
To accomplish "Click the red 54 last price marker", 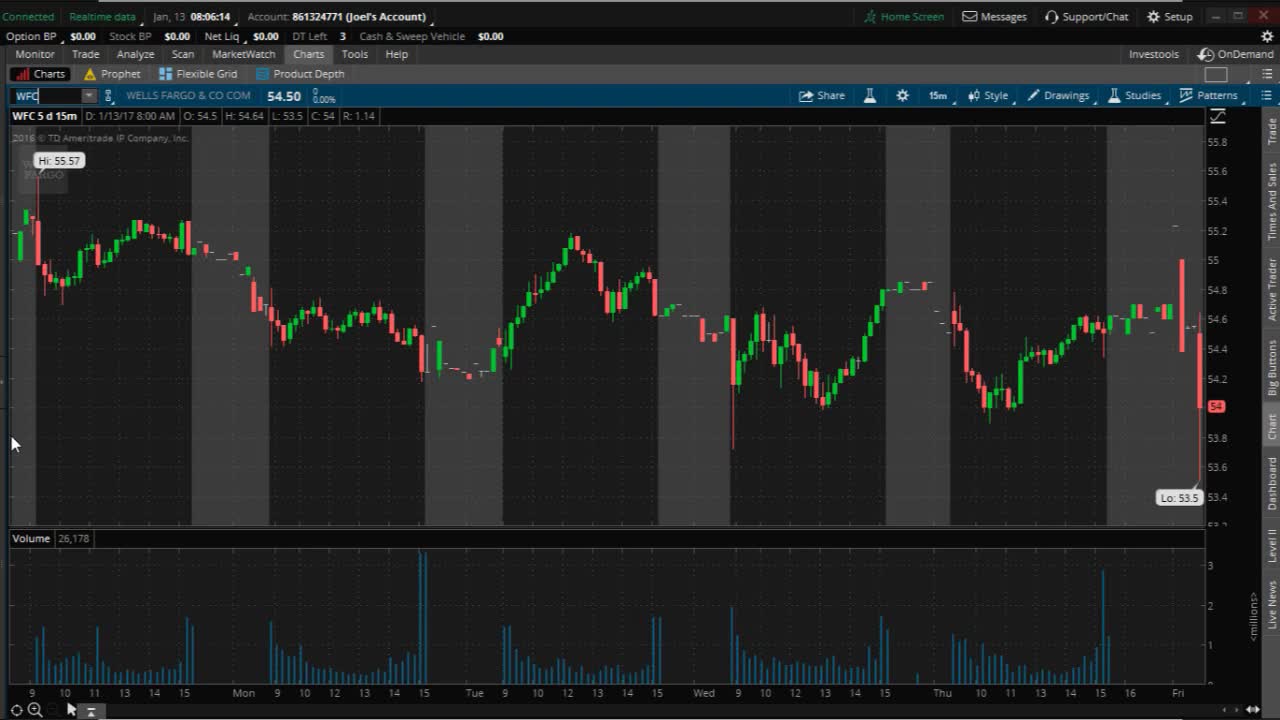I will click(x=1217, y=406).
